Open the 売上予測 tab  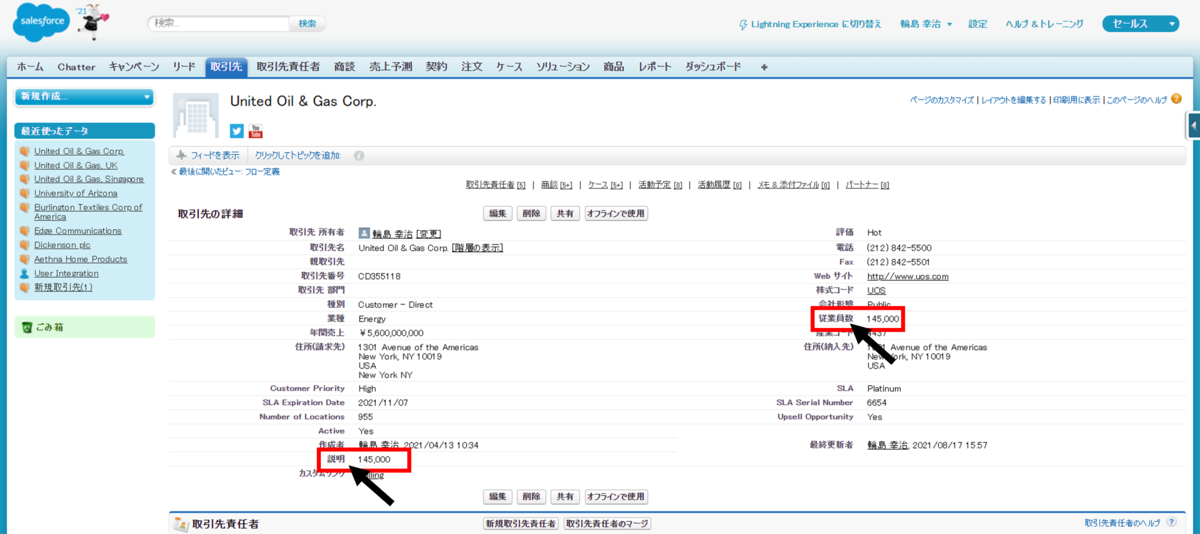(x=390, y=67)
